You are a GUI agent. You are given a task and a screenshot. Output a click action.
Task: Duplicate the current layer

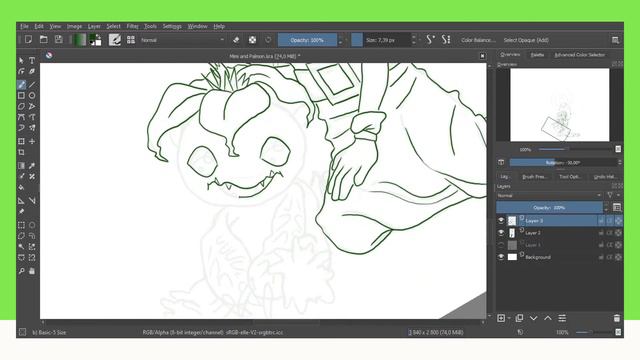[x=519, y=318]
